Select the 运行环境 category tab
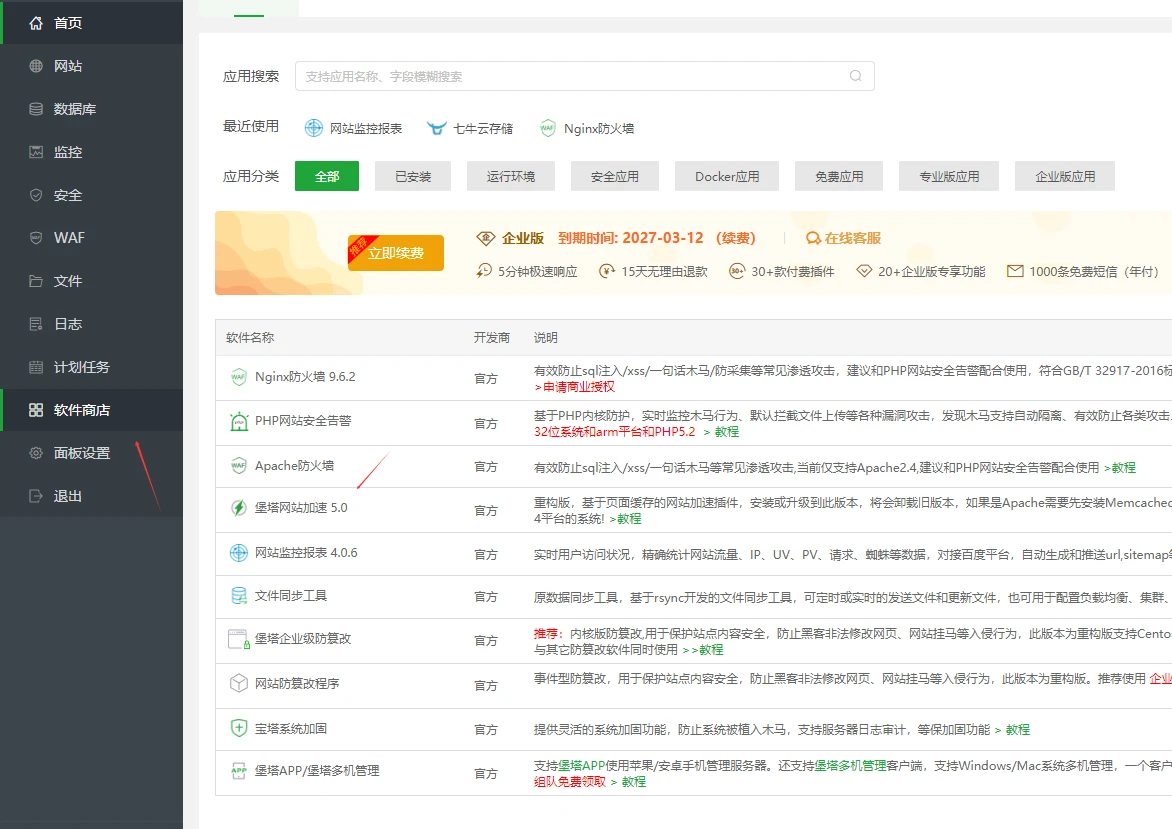 pyautogui.click(x=511, y=176)
